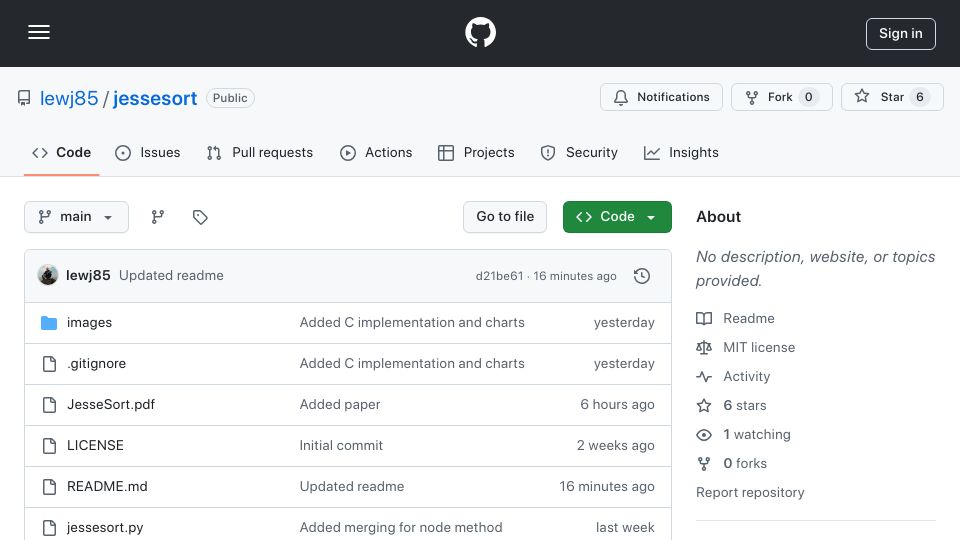This screenshot has width=960, height=540.
Task: Open the Projects tab
Action: (x=476, y=152)
